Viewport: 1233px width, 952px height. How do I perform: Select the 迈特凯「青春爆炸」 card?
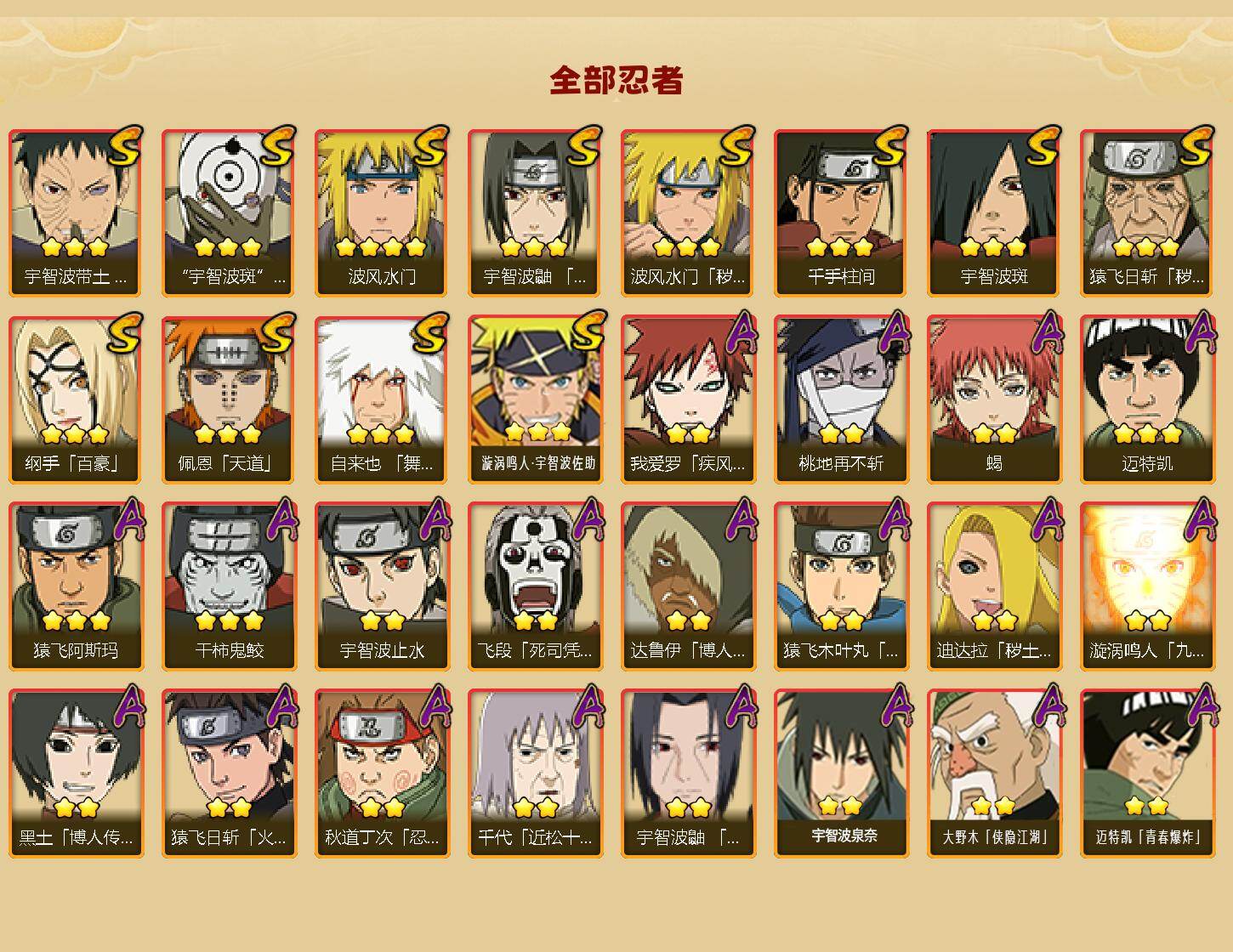[x=1147, y=773]
